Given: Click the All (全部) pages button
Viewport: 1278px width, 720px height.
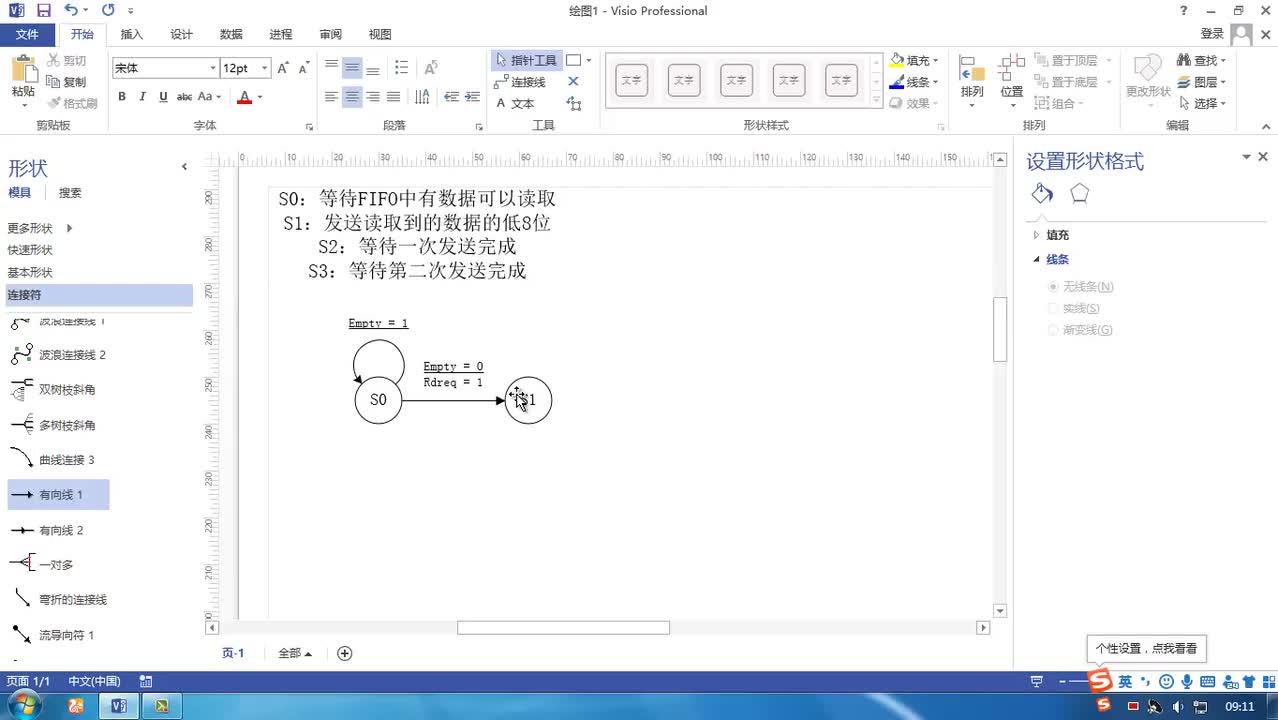Looking at the screenshot, I should [295, 653].
